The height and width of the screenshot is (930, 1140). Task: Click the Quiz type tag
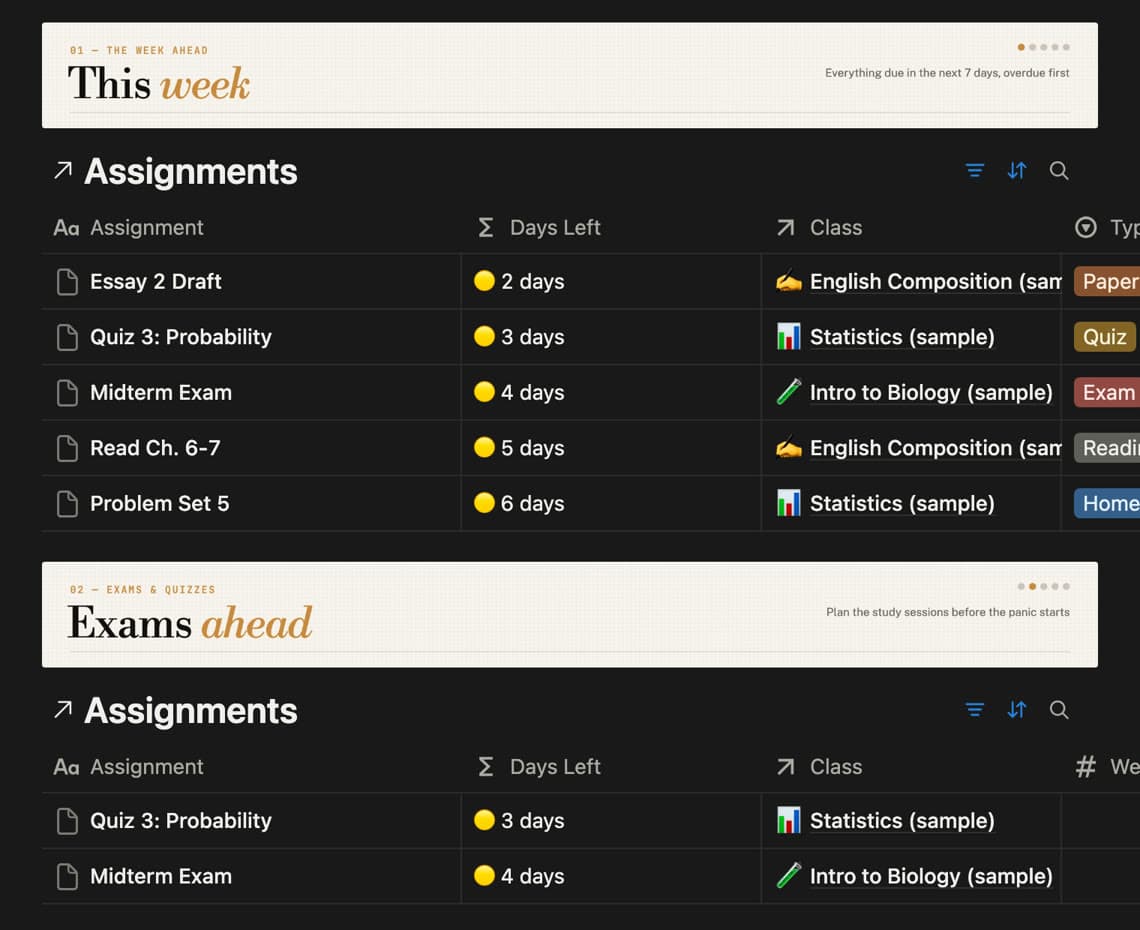click(1104, 337)
